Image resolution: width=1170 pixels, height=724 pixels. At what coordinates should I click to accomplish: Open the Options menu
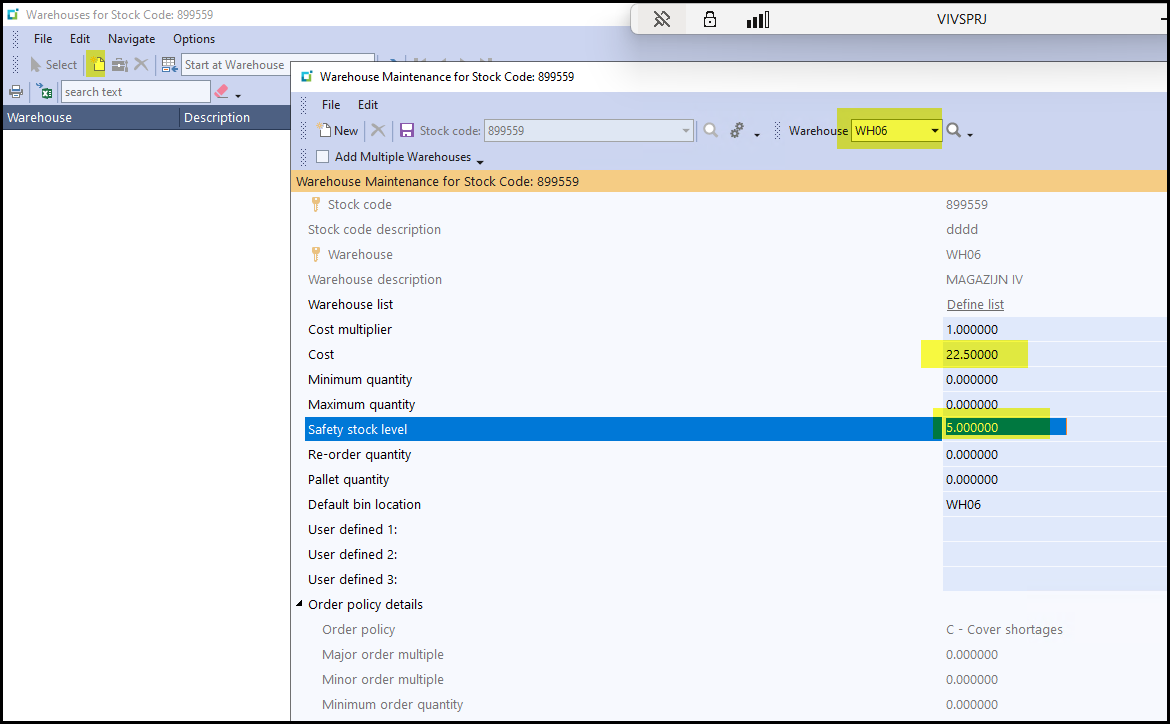coord(194,39)
